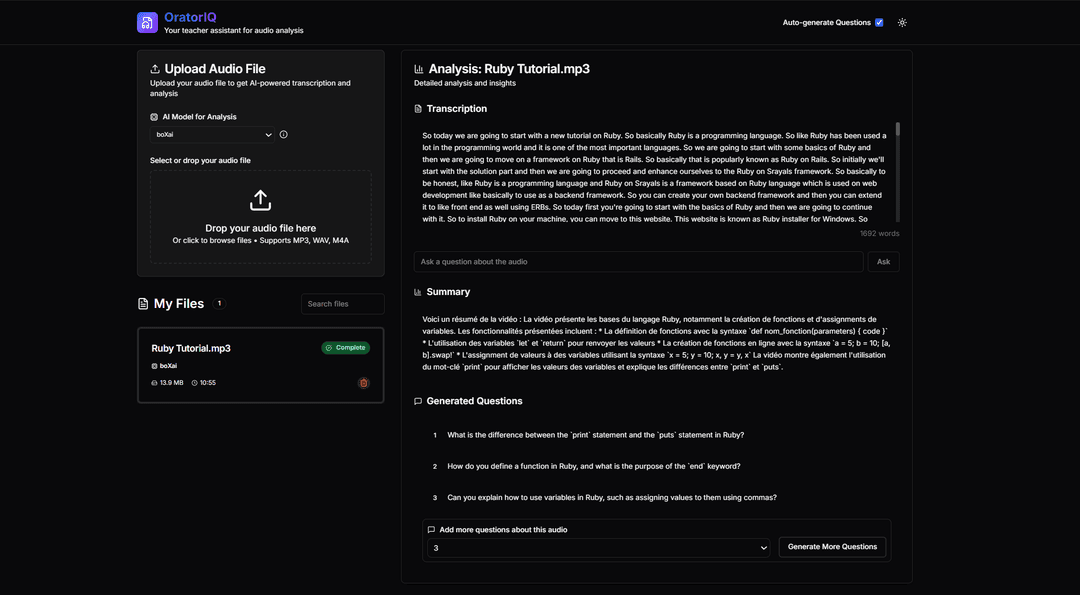The height and width of the screenshot is (595, 1080).
Task: Click the upload arrow icon in the drop zone
Action: click(x=260, y=200)
